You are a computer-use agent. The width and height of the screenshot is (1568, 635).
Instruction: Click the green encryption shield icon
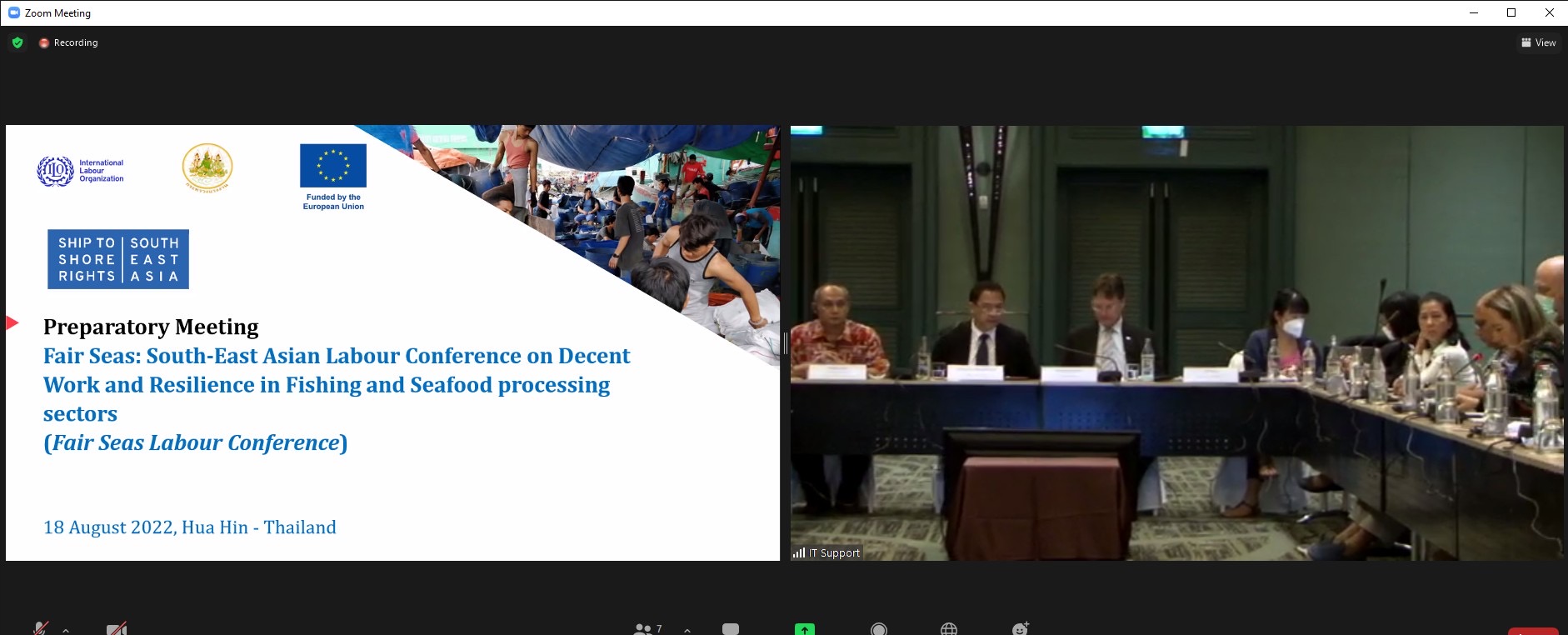[17, 42]
